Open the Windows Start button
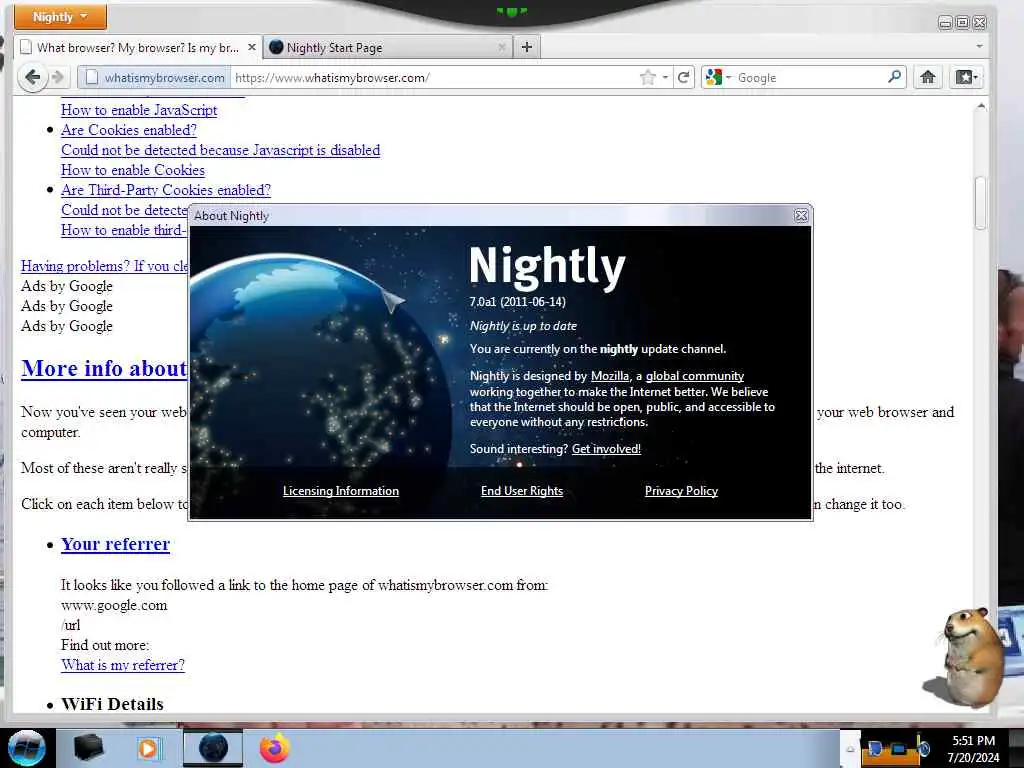This screenshot has width=1024, height=768. point(26,748)
